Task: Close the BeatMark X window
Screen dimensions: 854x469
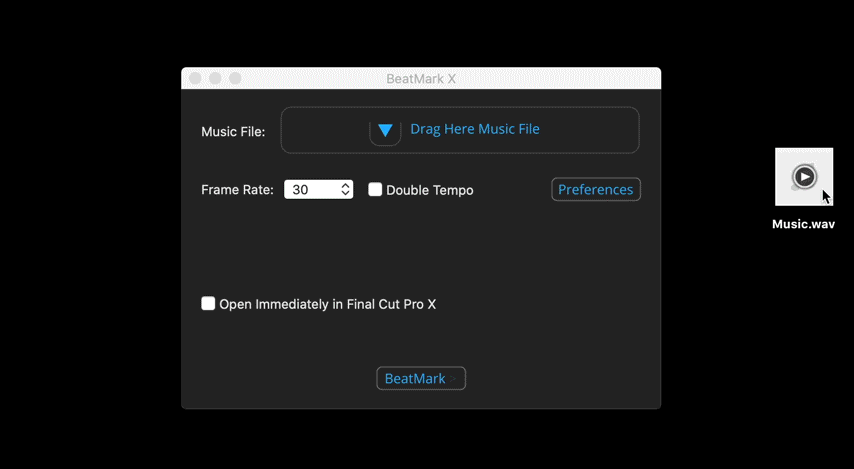Action: pos(195,78)
